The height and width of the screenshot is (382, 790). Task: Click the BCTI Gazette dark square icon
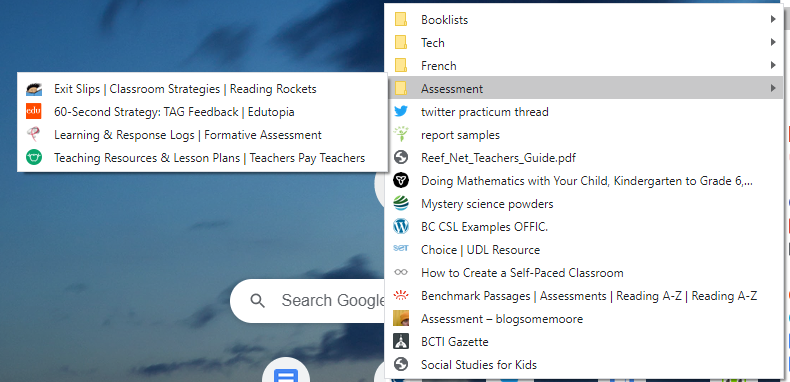pyautogui.click(x=401, y=342)
